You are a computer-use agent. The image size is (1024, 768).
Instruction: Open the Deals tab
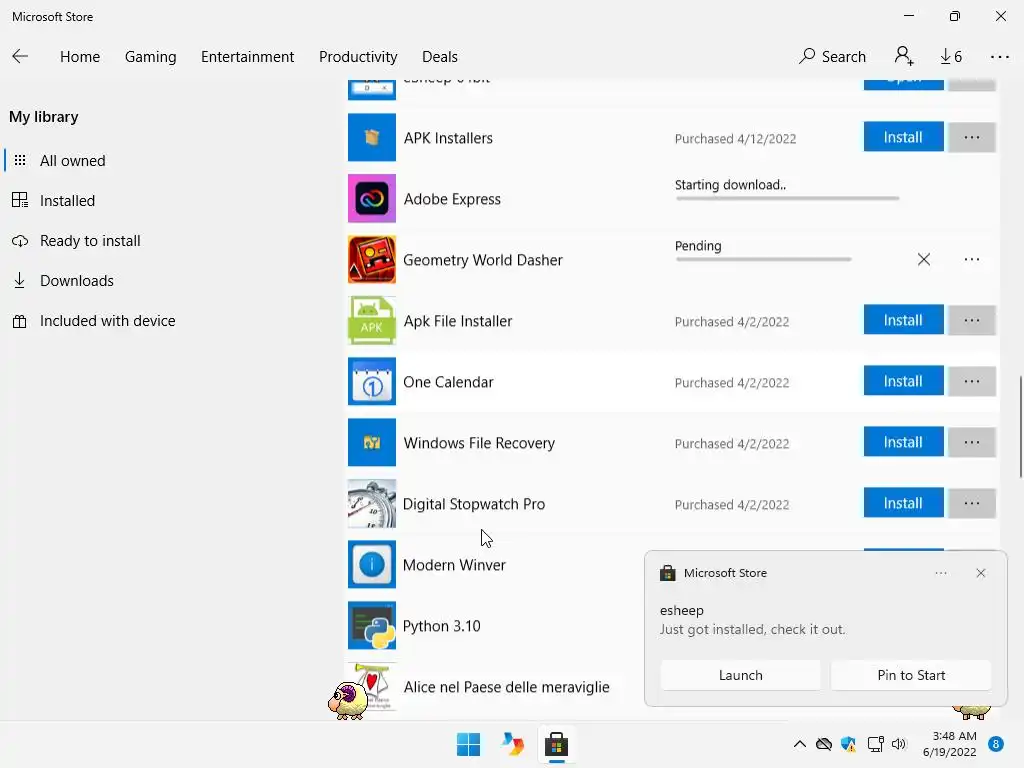click(440, 57)
